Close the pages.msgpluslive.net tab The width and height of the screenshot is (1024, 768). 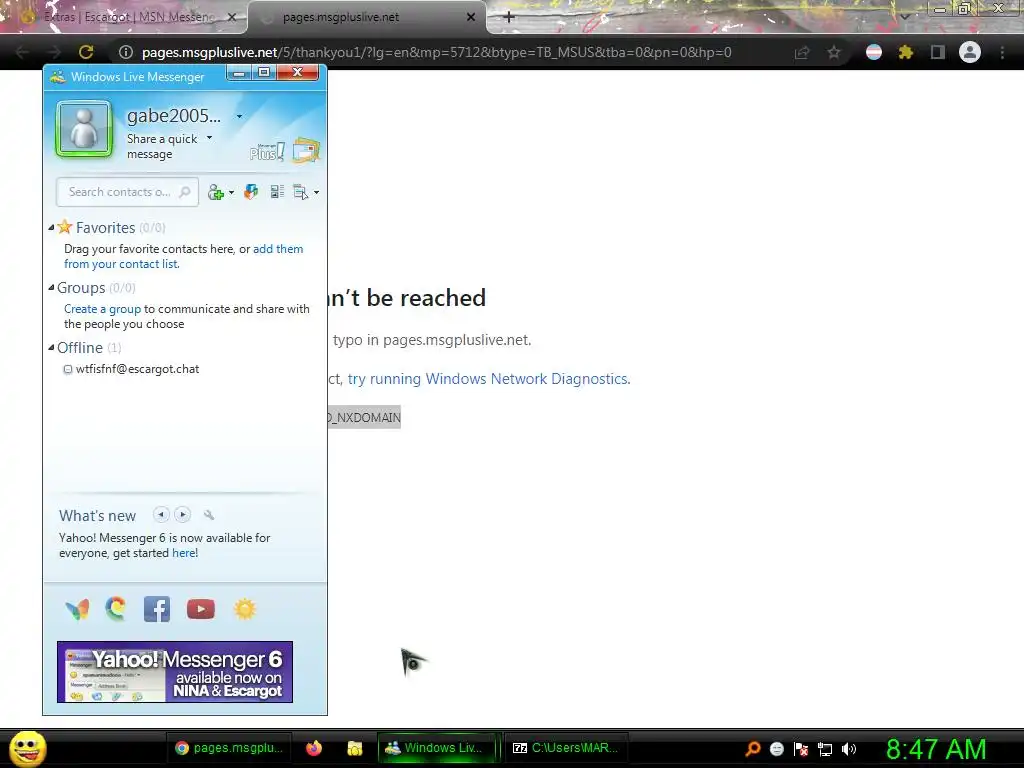click(471, 17)
